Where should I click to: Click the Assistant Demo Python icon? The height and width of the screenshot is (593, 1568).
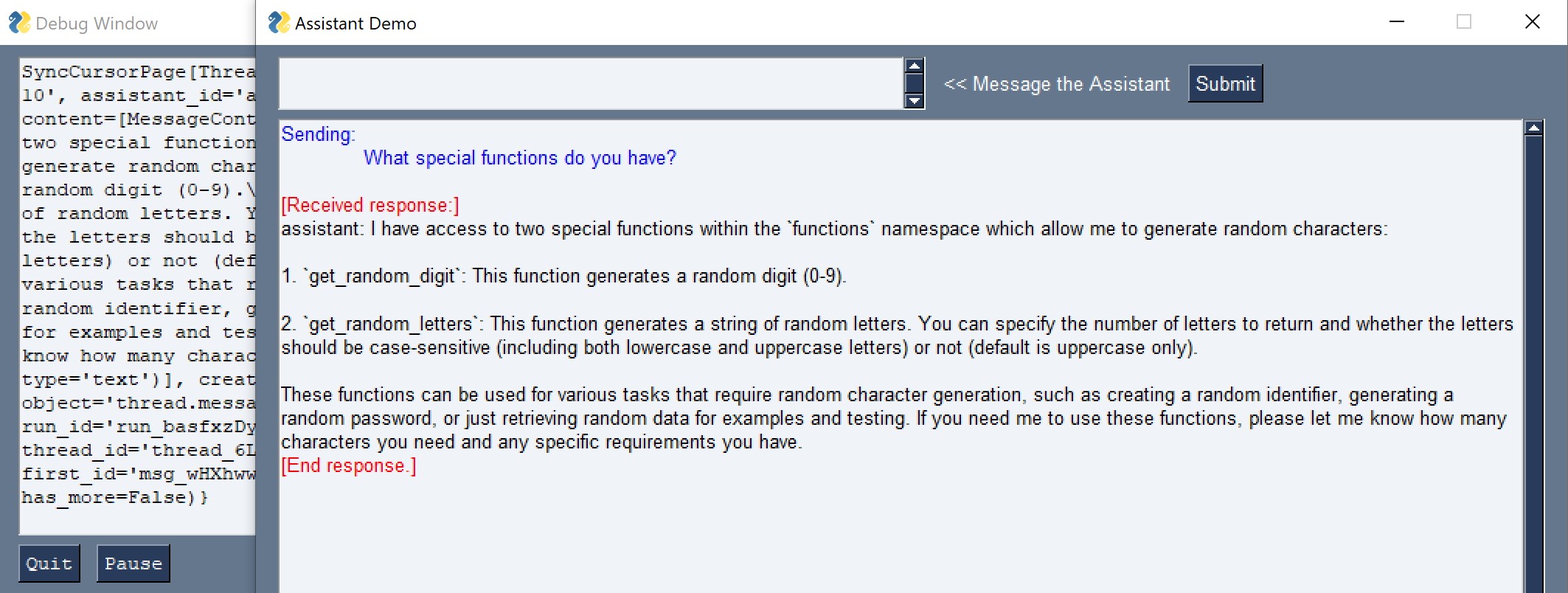tap(278, 23)
